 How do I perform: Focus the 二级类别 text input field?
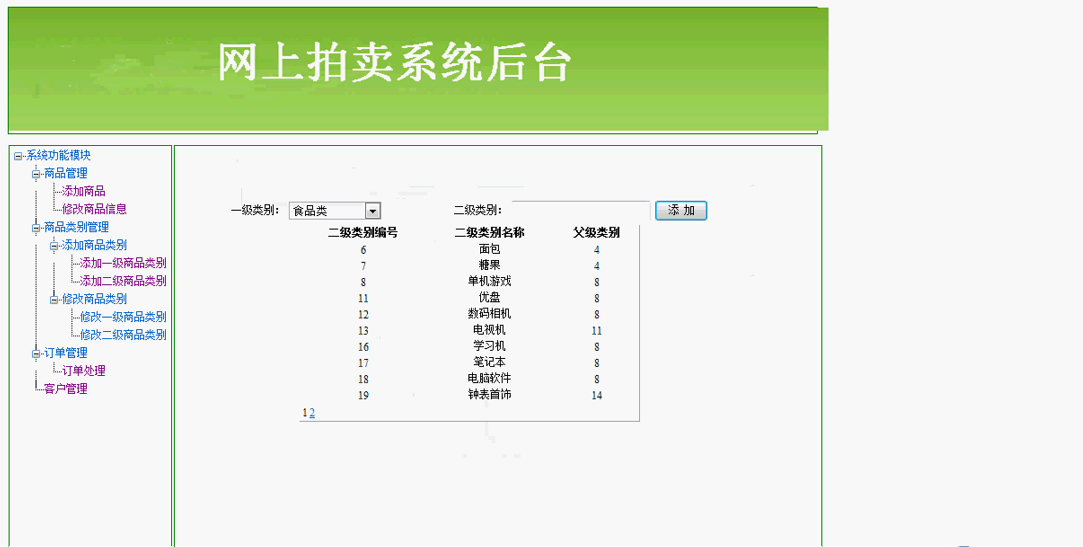click(x=581, y=211)
